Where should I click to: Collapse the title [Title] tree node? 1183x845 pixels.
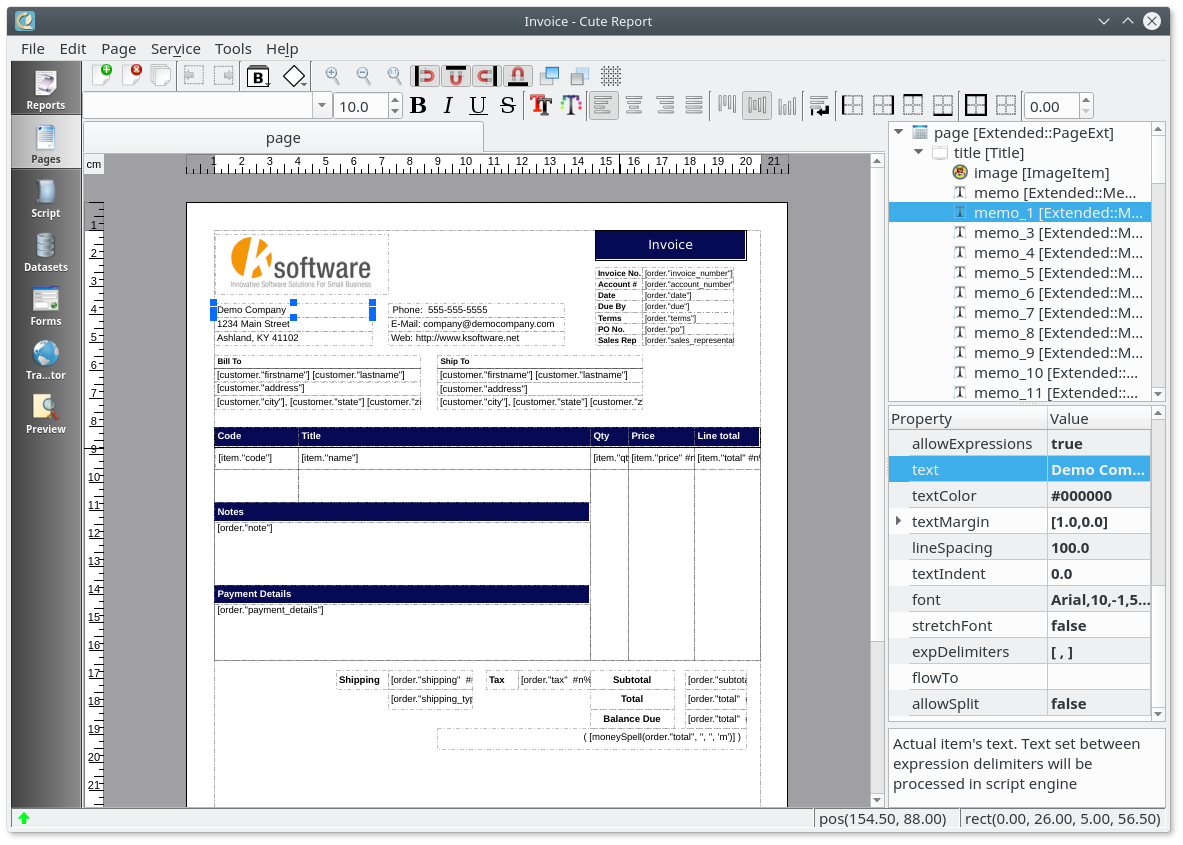[918, 153]
